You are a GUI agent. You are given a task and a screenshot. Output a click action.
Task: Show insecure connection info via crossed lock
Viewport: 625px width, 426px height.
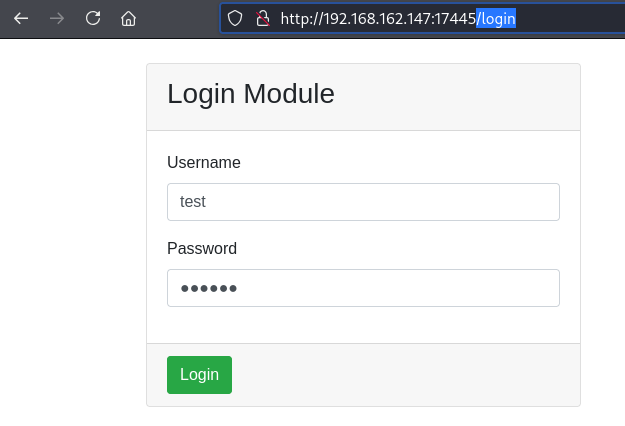coord(263,18)
